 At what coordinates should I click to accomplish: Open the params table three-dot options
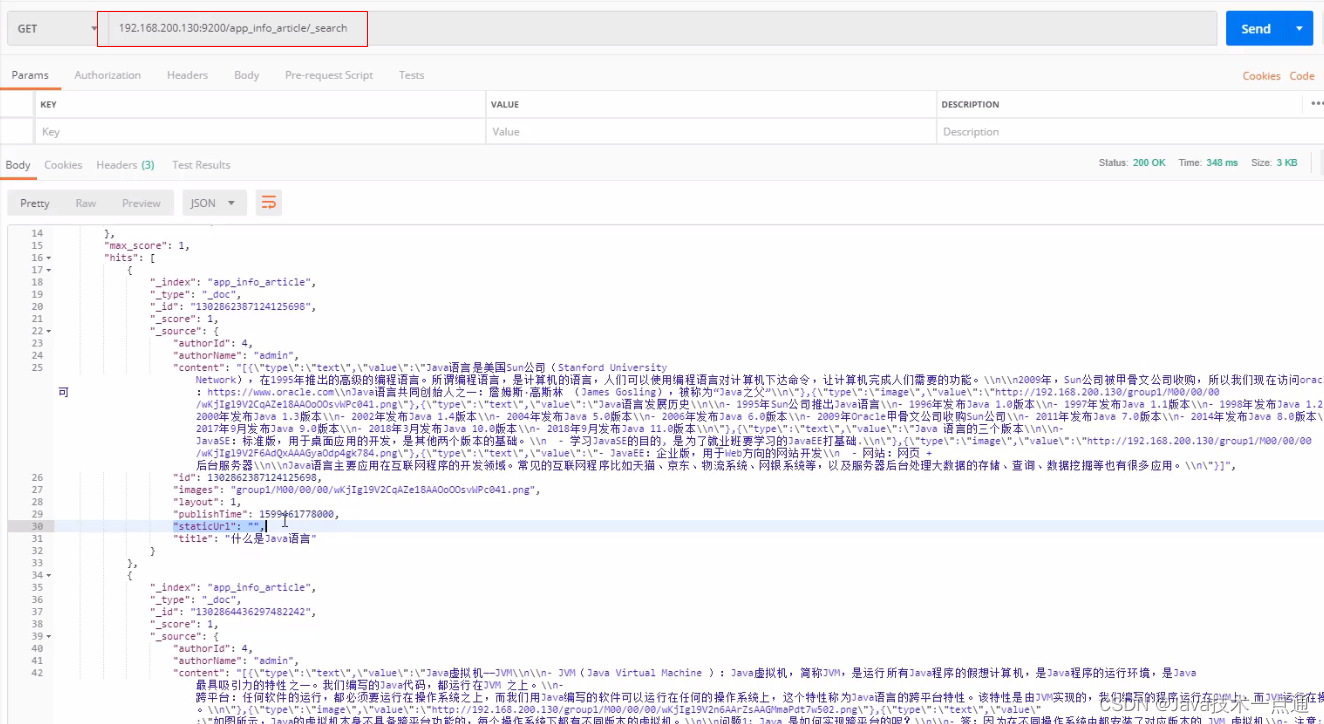(x=1316, y=103)
